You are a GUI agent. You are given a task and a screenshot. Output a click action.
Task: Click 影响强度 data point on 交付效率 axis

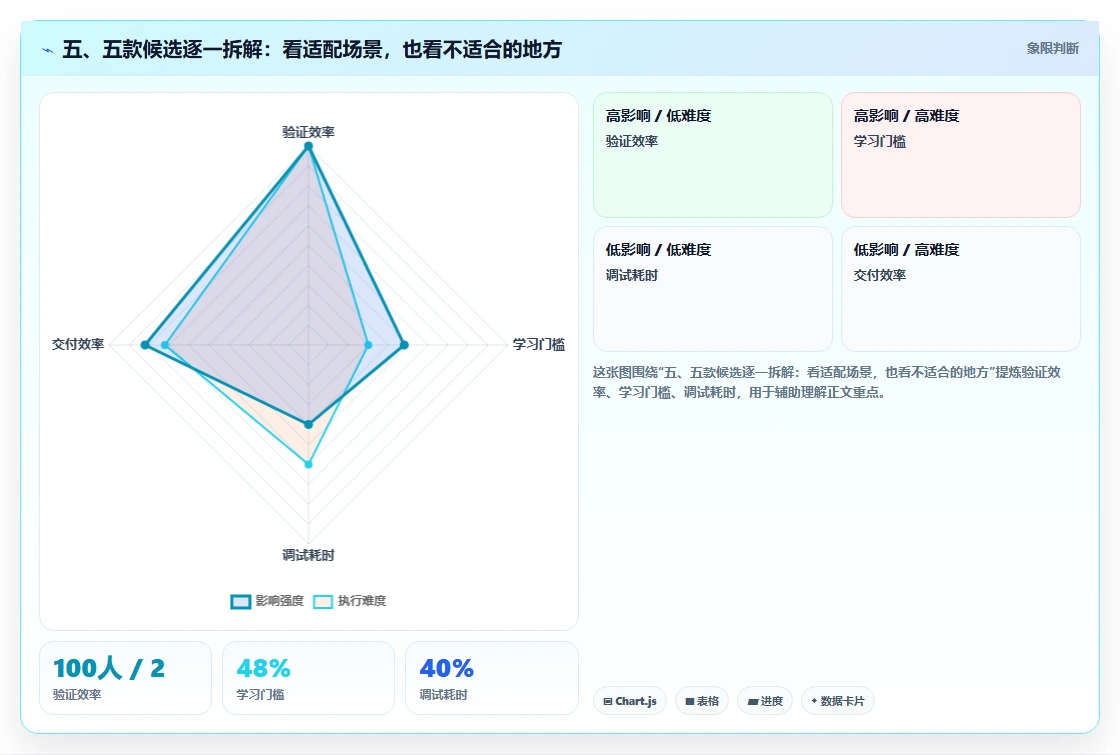[145, 345]
